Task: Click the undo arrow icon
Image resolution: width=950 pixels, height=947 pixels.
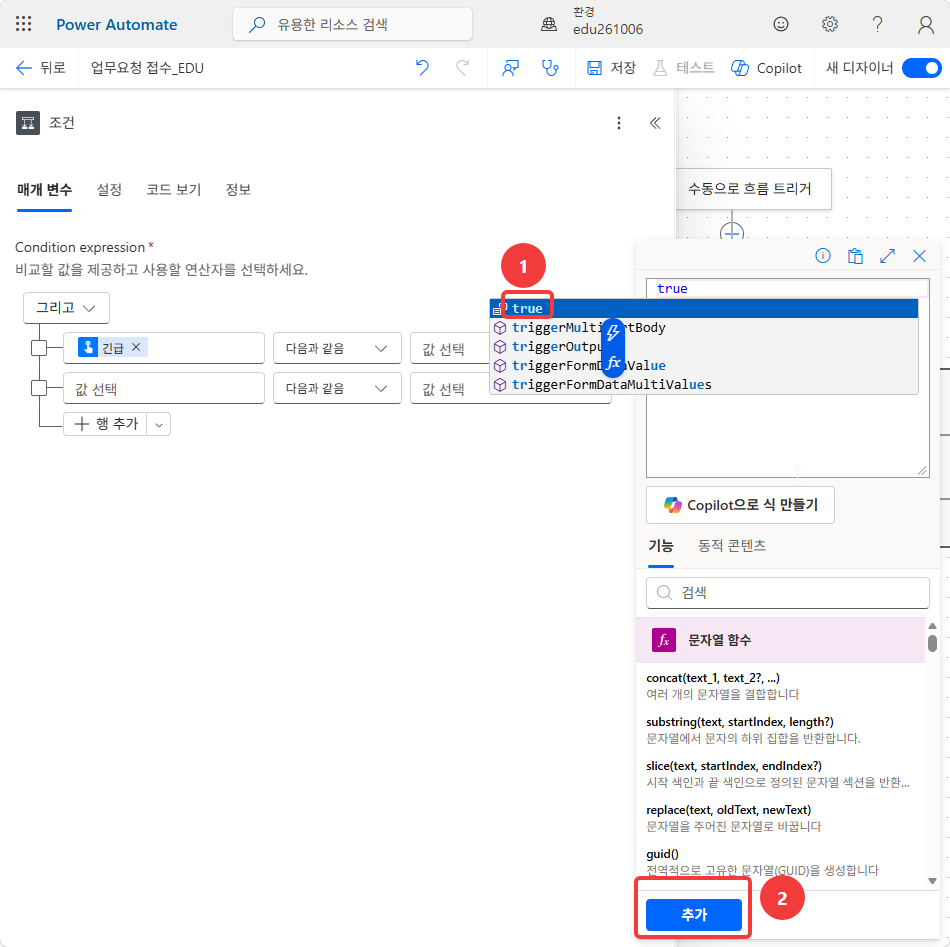Action: click(422, 68)
